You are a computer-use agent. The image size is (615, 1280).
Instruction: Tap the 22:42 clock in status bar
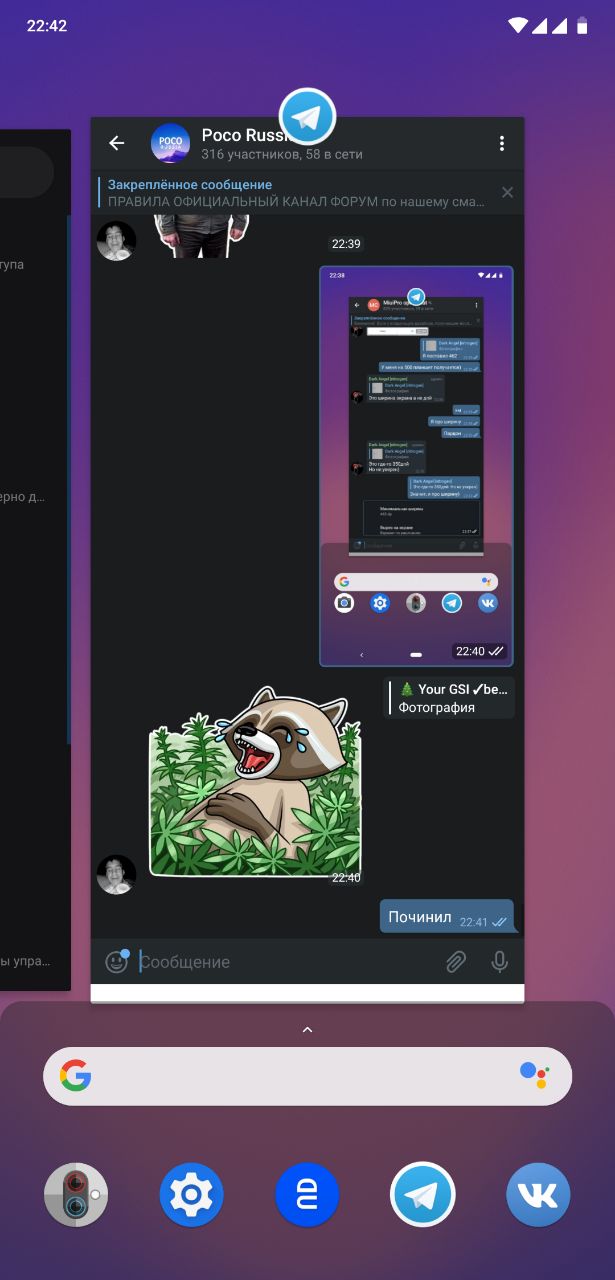47,26
